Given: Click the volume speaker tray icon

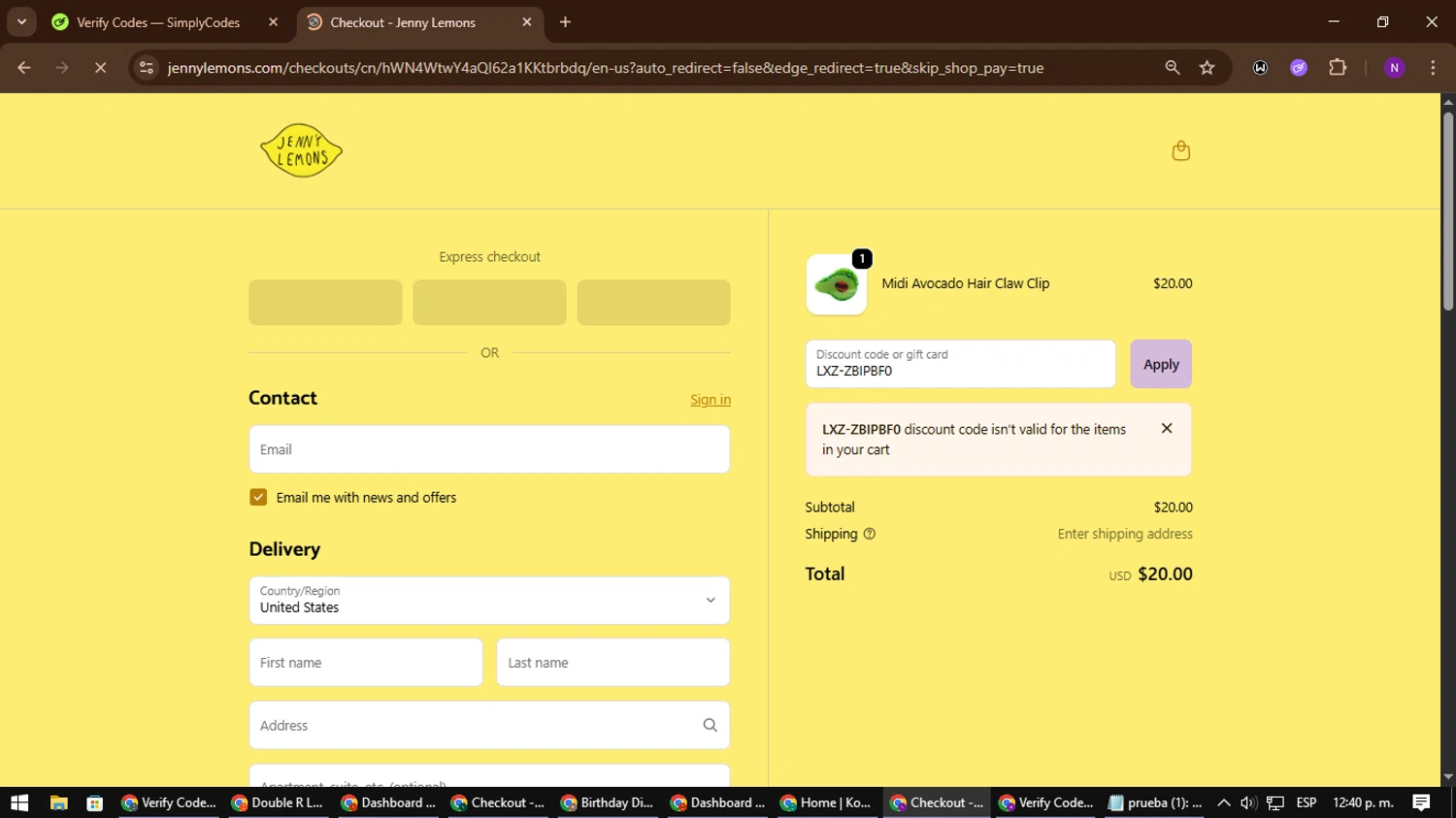Looking at the screenshot, I should click(1248, 802).
